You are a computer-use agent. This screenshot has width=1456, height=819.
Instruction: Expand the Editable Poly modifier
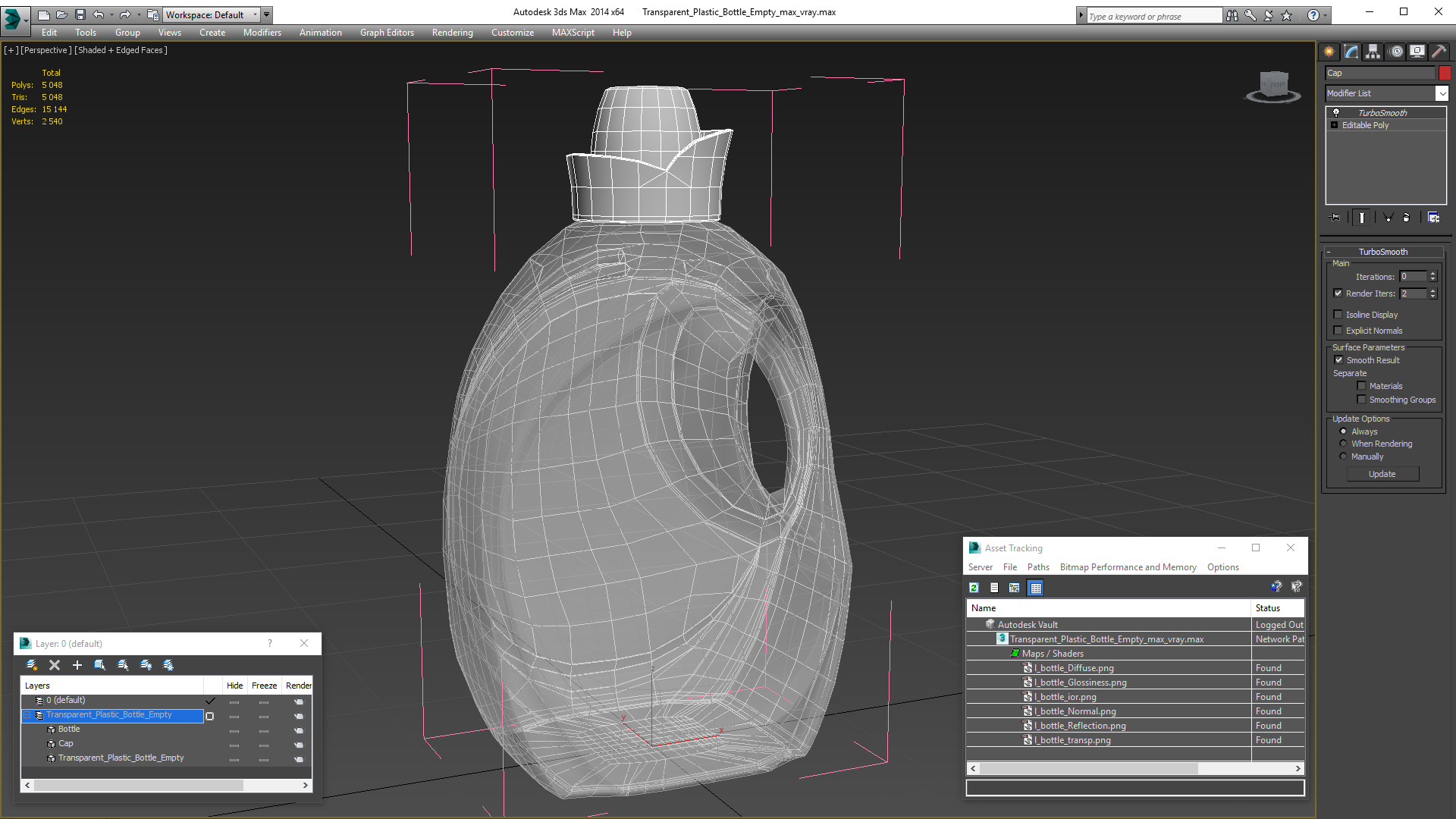(1335, 125)
